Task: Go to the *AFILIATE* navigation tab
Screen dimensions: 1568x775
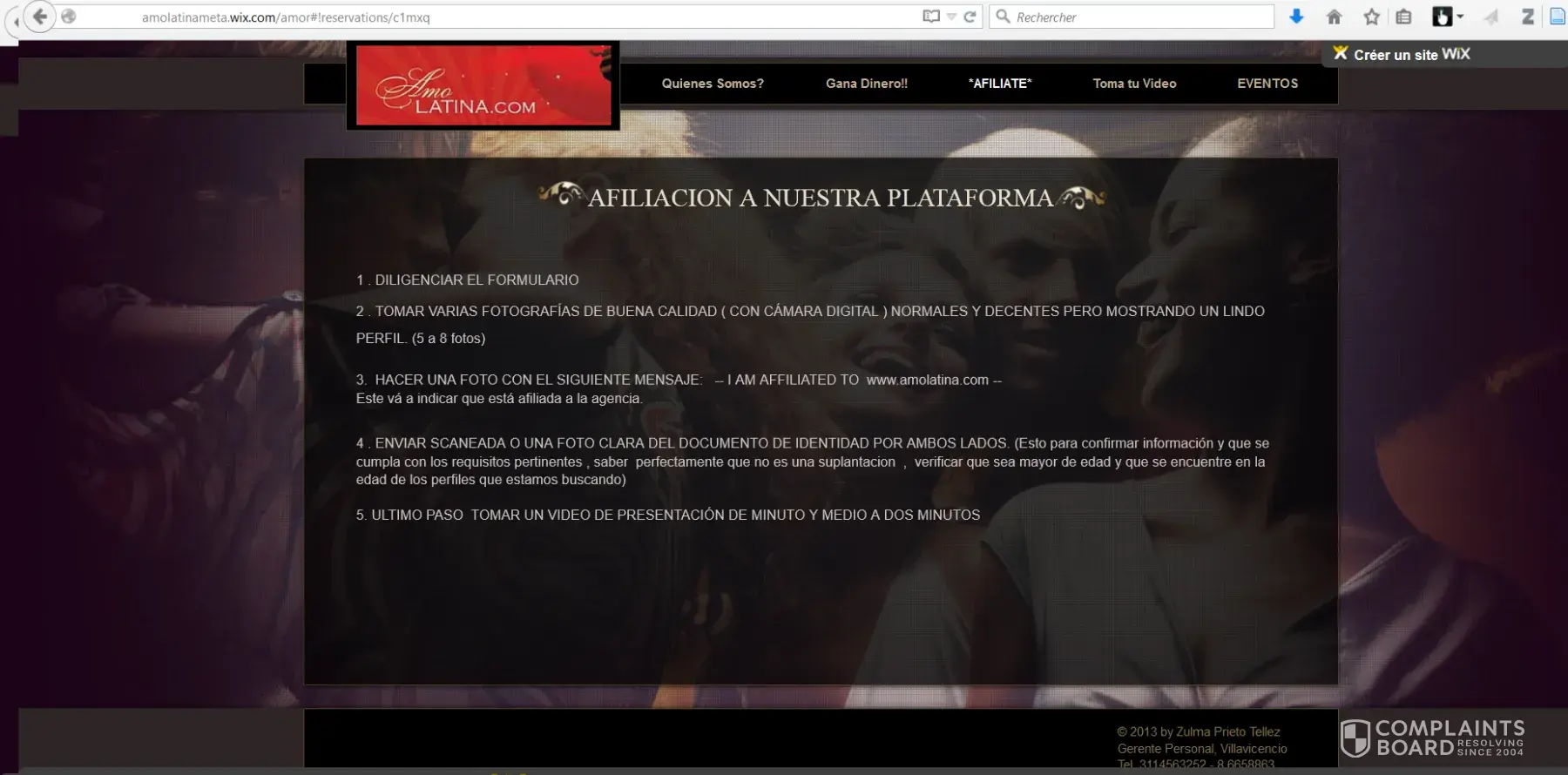Action: point(999,84)
